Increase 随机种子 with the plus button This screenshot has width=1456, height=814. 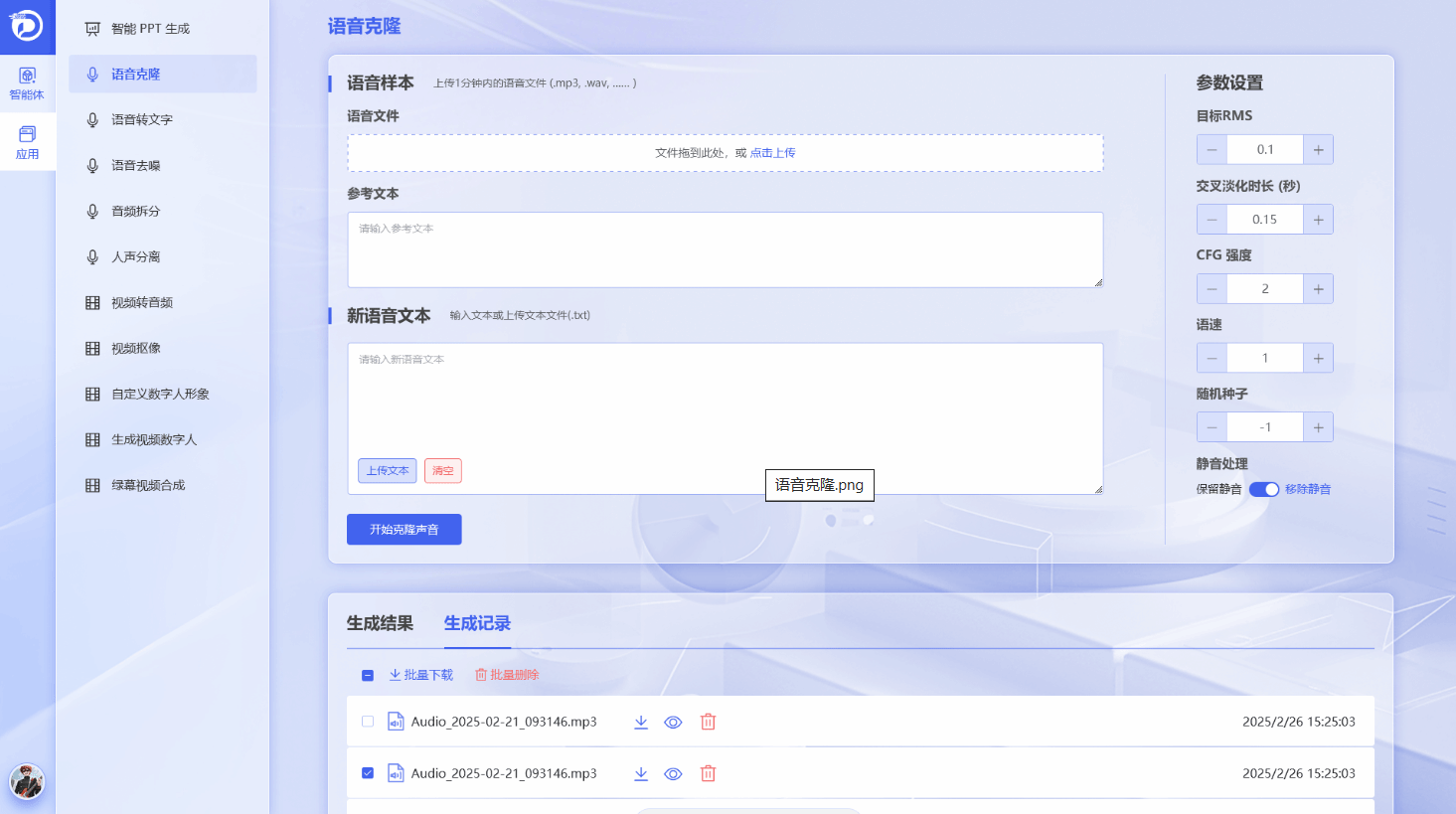(x=1319, y=427)
